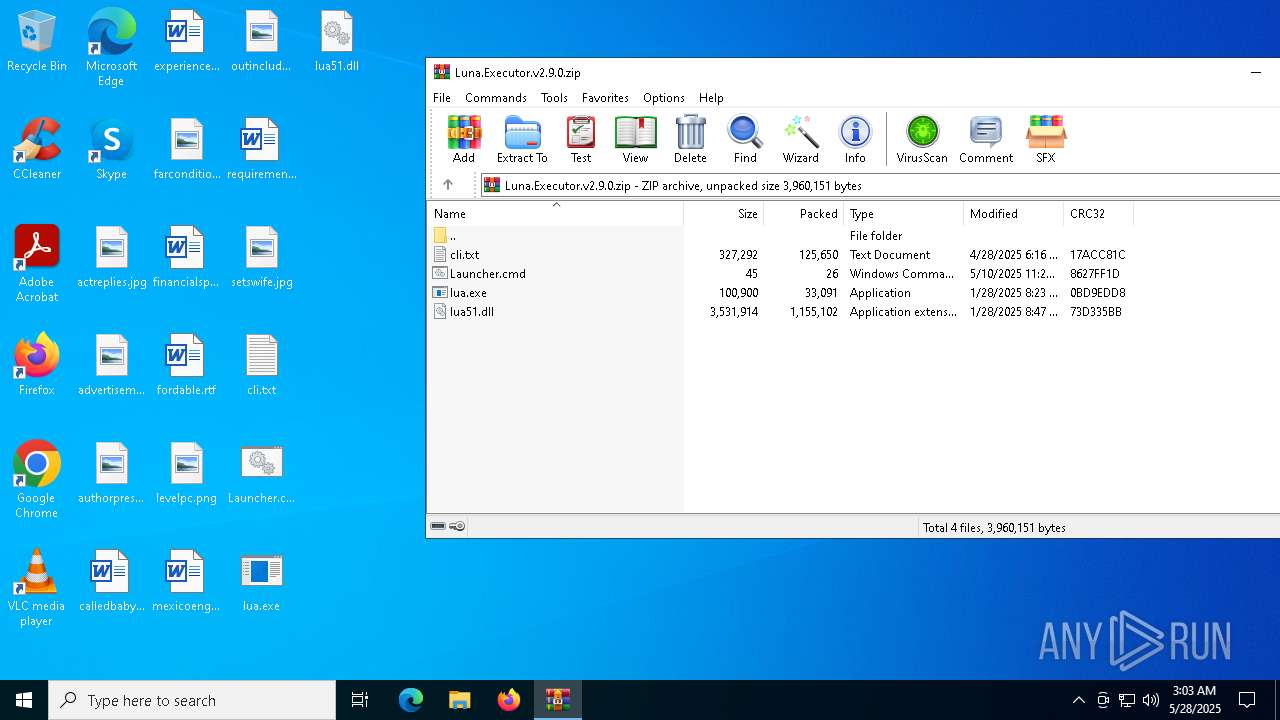Click the cli.txt size value 327,292
Viewport: 1280px width, 720px height.
point(738,255)
